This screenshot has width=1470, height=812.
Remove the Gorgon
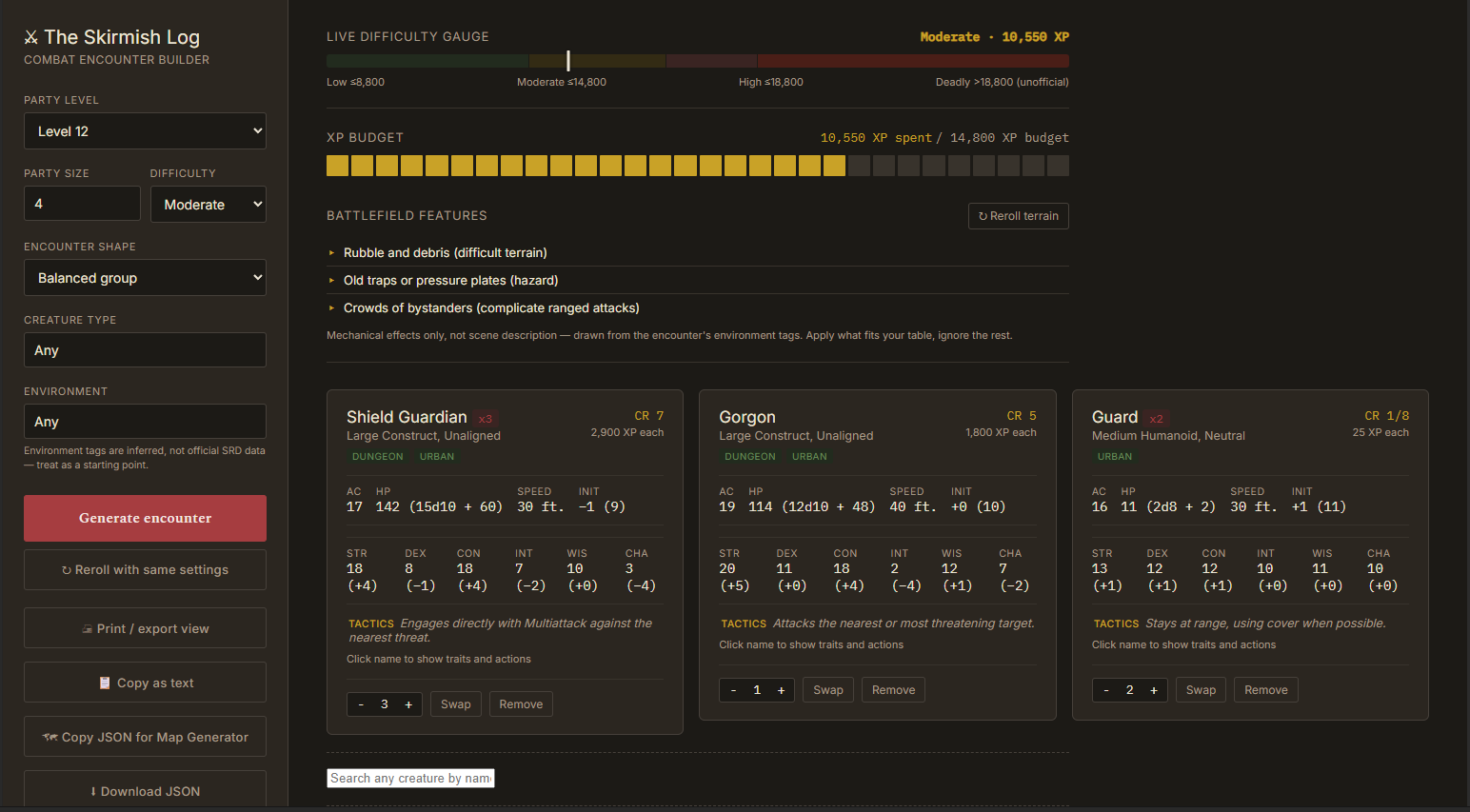point(893,690)
